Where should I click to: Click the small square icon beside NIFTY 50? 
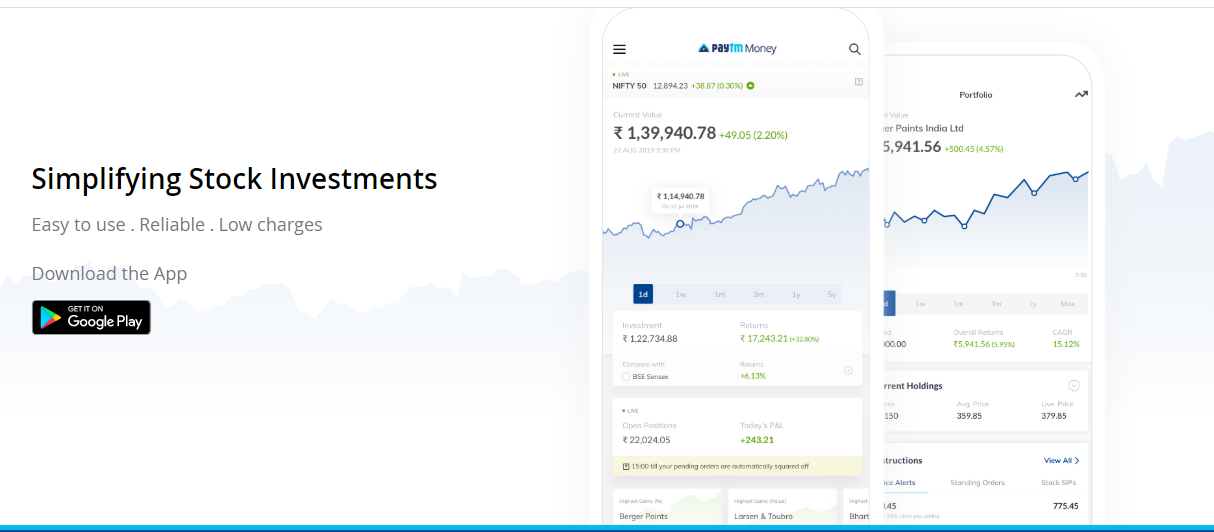tap(858, 82)
